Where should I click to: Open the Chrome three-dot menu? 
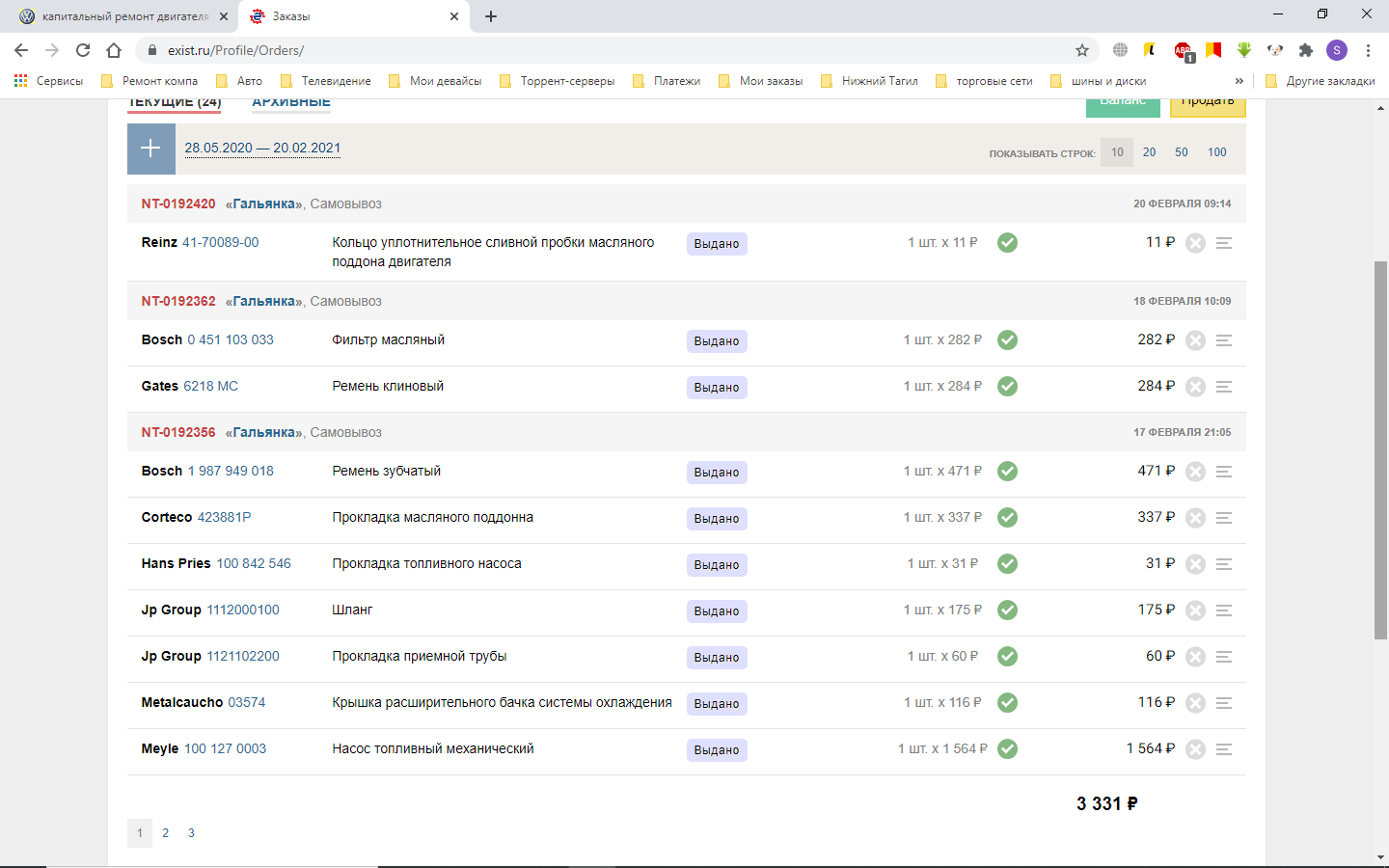(x=1368, y=50)
